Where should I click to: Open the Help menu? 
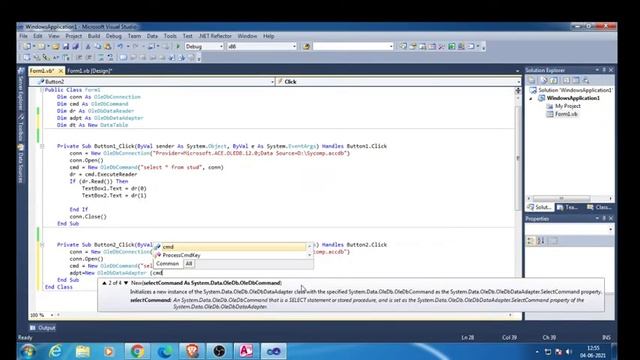pos(269,36)
